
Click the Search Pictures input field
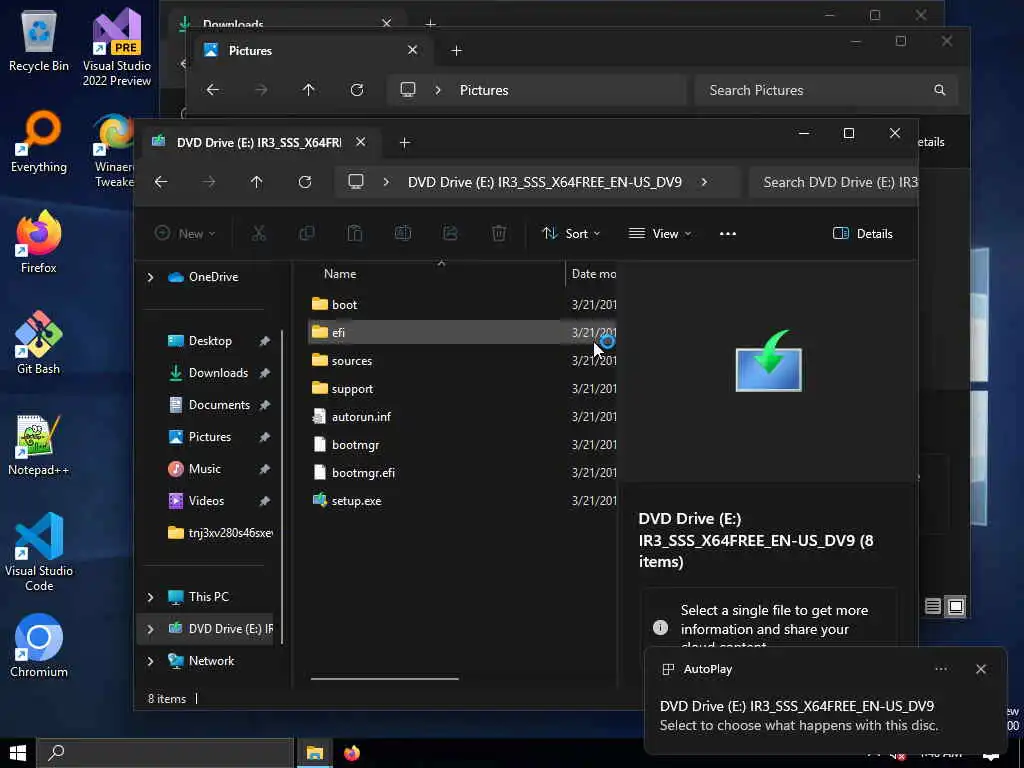[826, 90]
